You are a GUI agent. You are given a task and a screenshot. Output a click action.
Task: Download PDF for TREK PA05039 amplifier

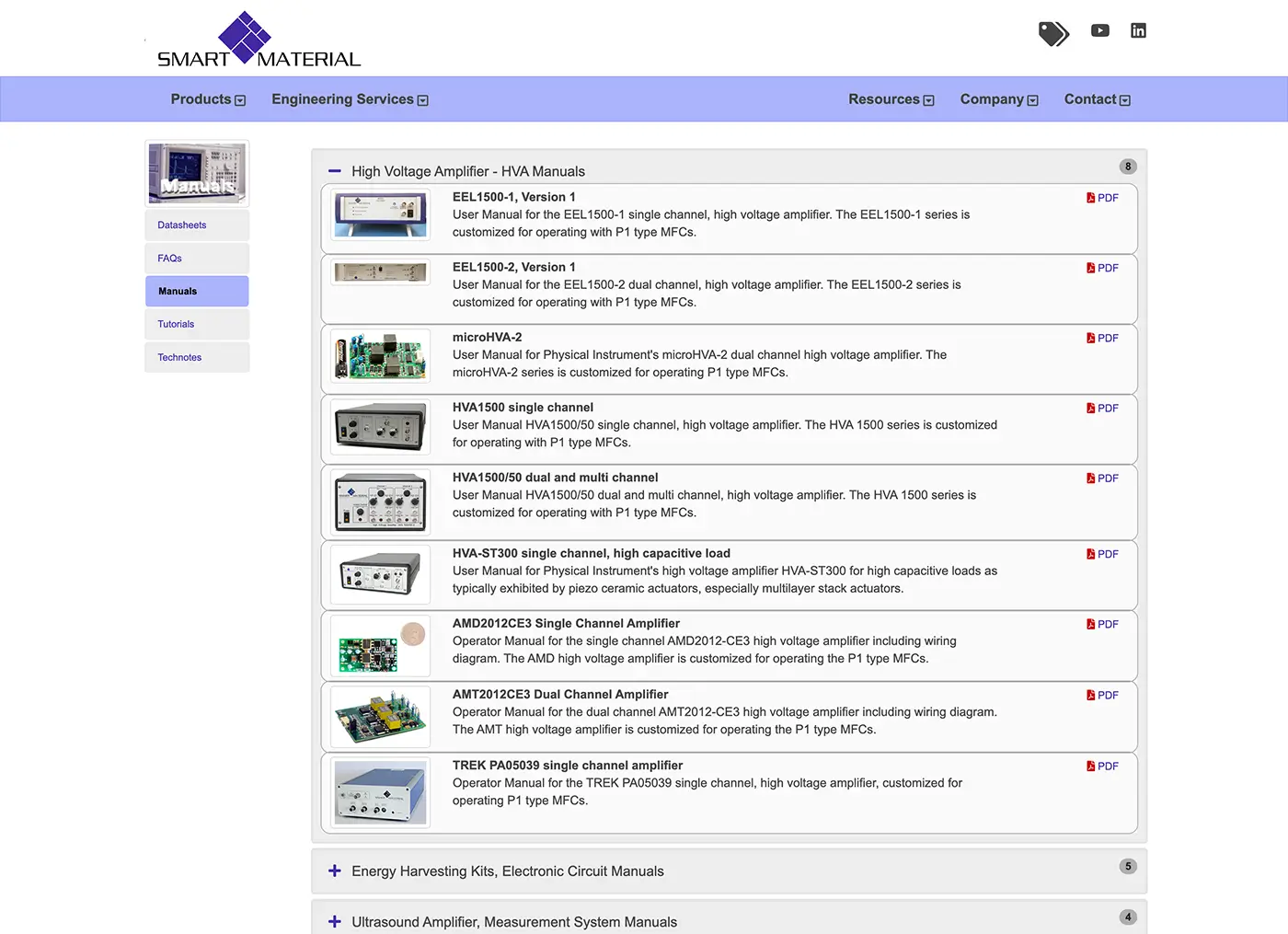pos(1102,766)
